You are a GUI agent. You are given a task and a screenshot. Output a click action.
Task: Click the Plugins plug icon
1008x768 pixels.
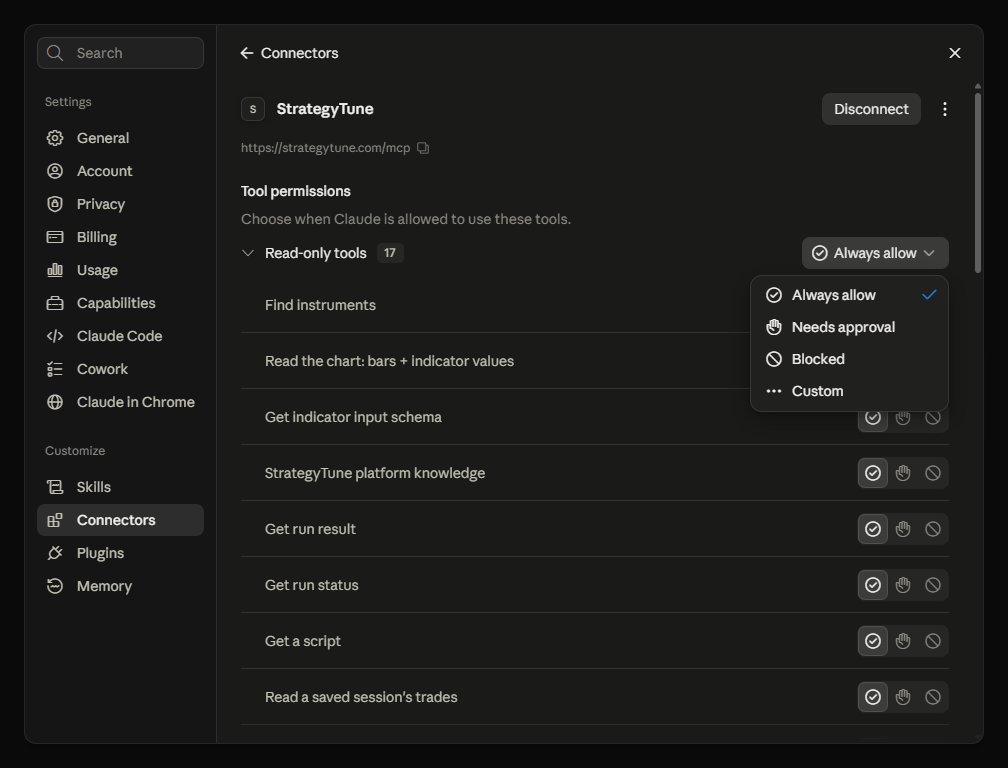55,553
